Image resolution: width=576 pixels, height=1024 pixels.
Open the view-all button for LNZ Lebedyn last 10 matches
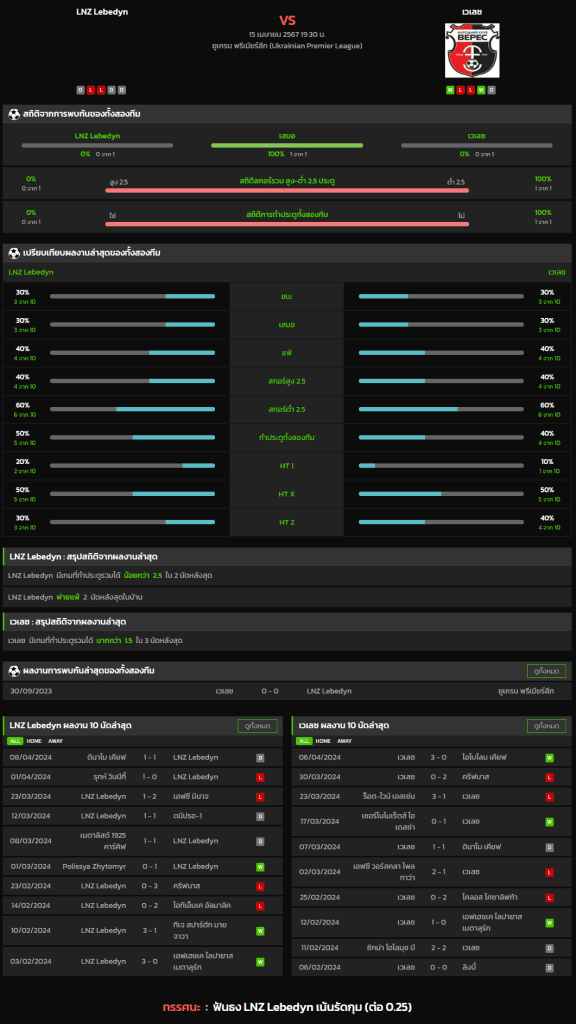pos(257,726)
